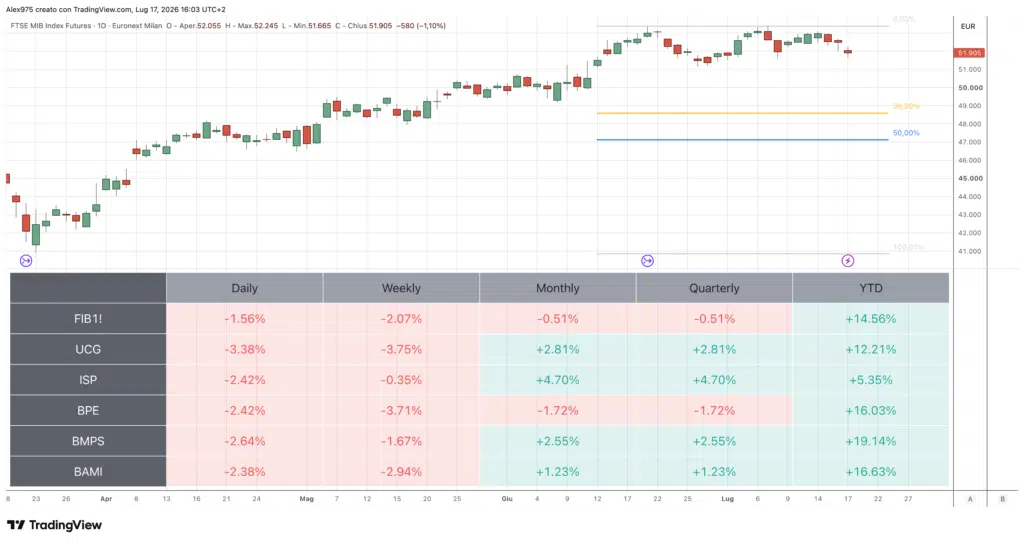
Task: Click the purple event marker near June 22
Action: 647,261
